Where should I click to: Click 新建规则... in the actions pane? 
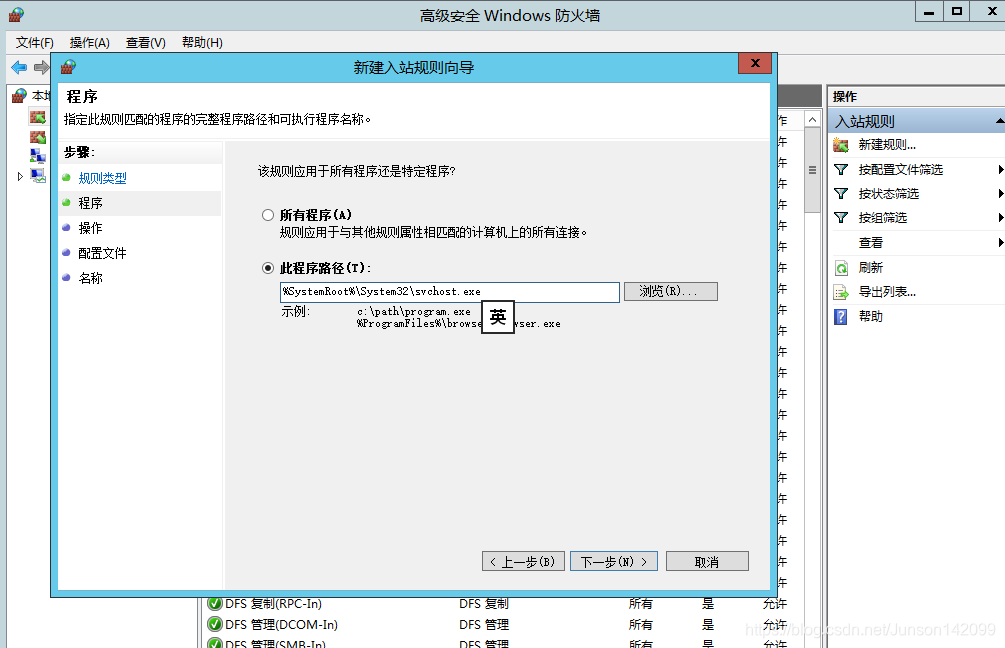click(887, 145)
